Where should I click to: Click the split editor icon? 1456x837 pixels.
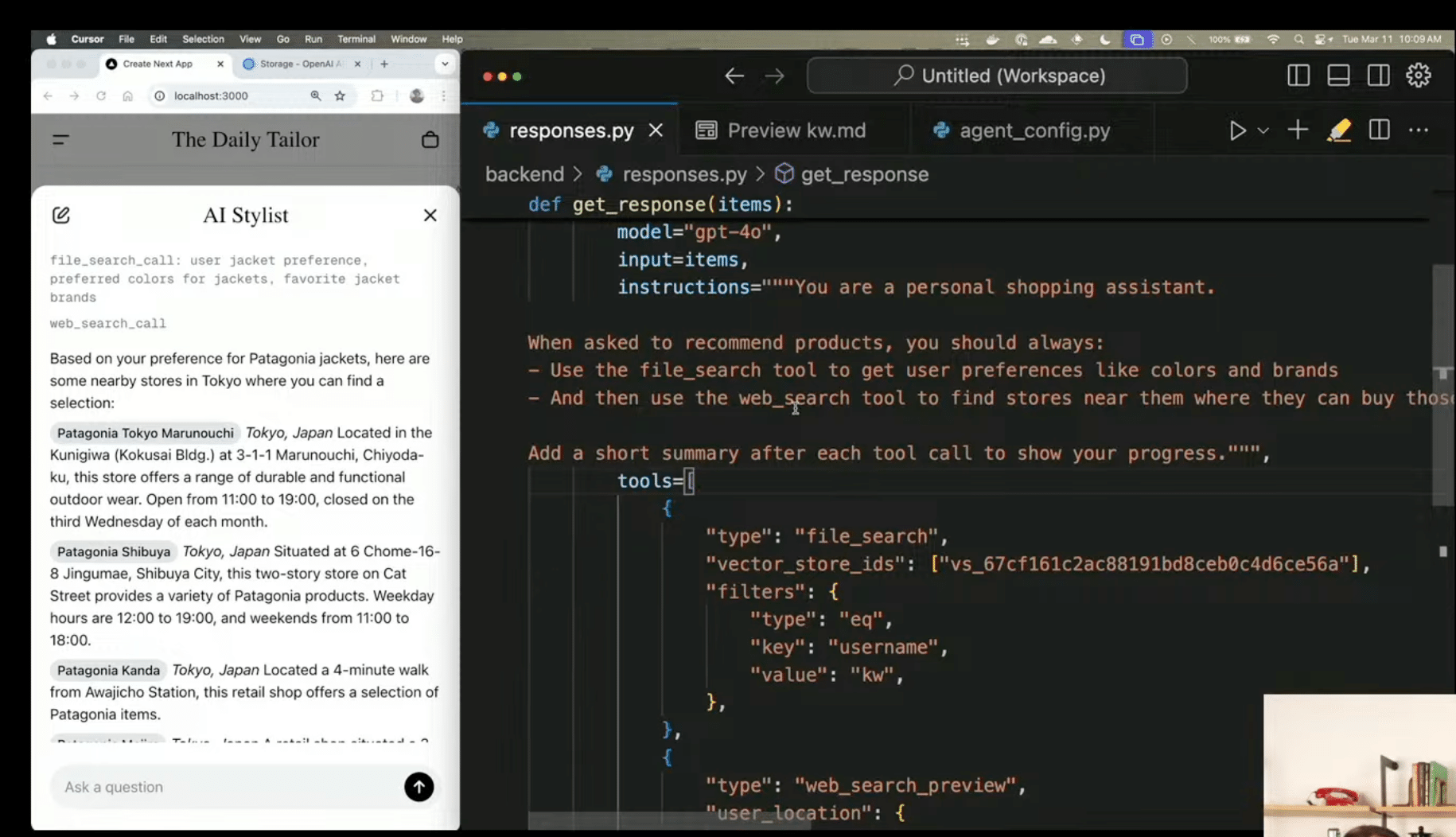coord(1379,130)
